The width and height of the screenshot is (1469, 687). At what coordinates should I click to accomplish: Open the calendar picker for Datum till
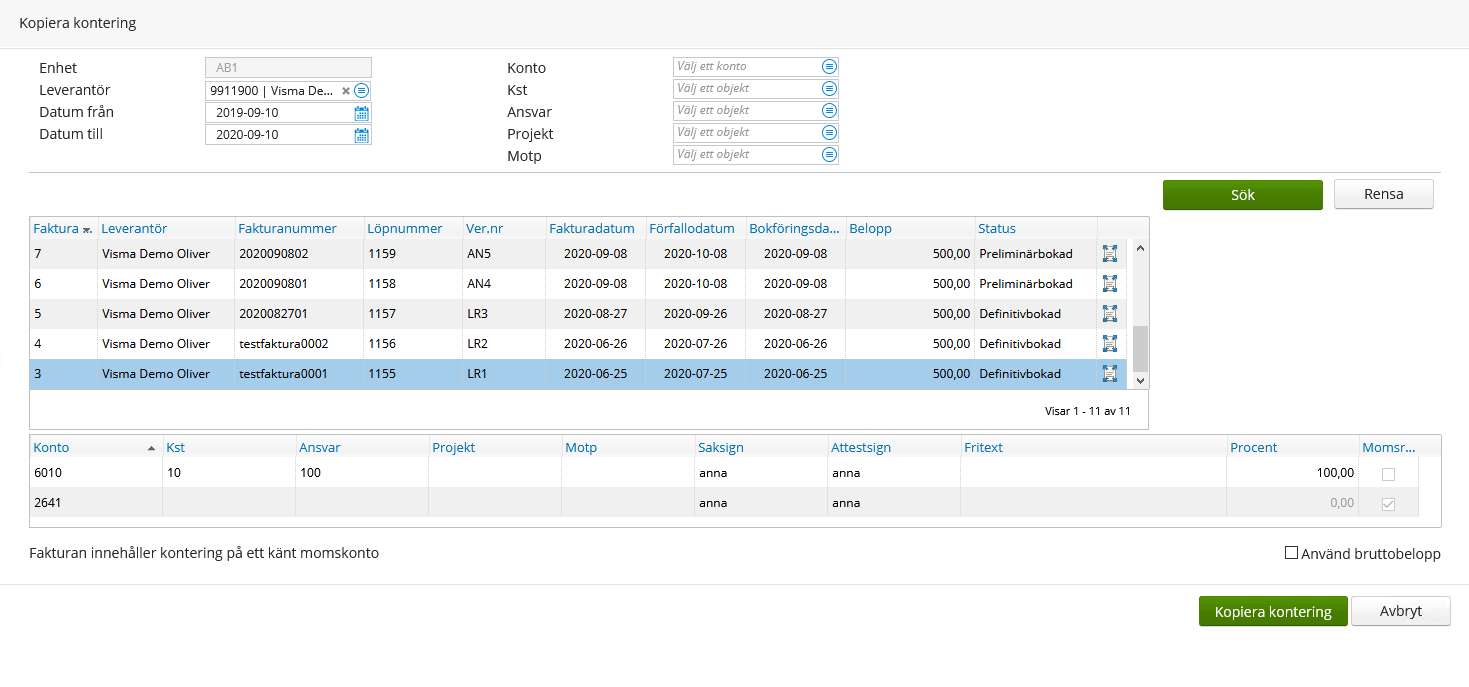(x=361, y=134)
